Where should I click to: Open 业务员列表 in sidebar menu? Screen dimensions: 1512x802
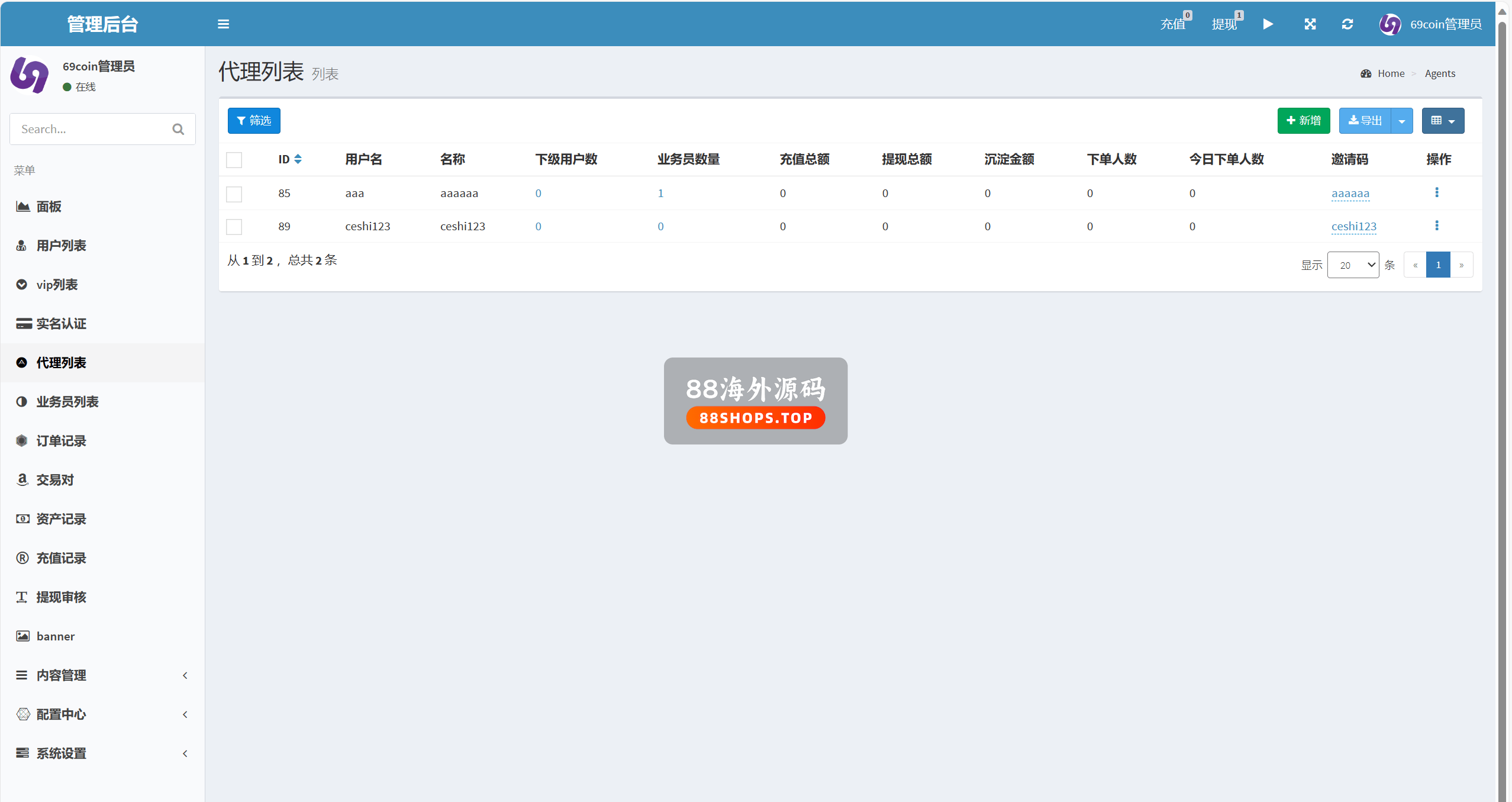tap(67, 402)
